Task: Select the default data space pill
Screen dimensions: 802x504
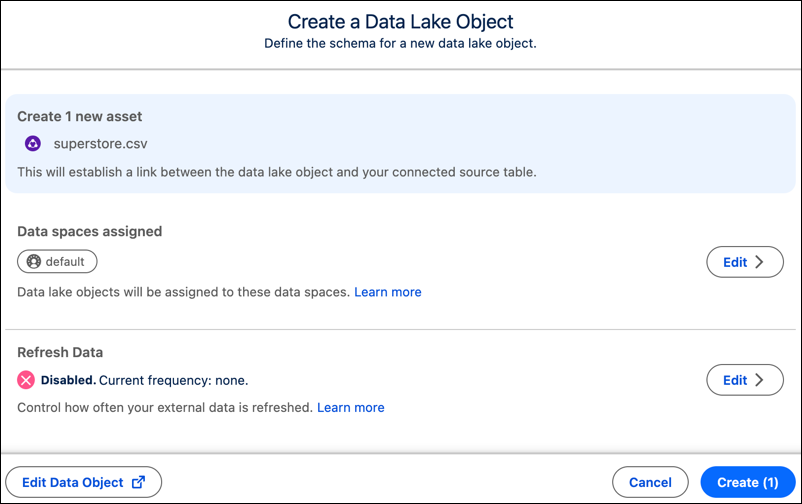Action: (57, 261)
